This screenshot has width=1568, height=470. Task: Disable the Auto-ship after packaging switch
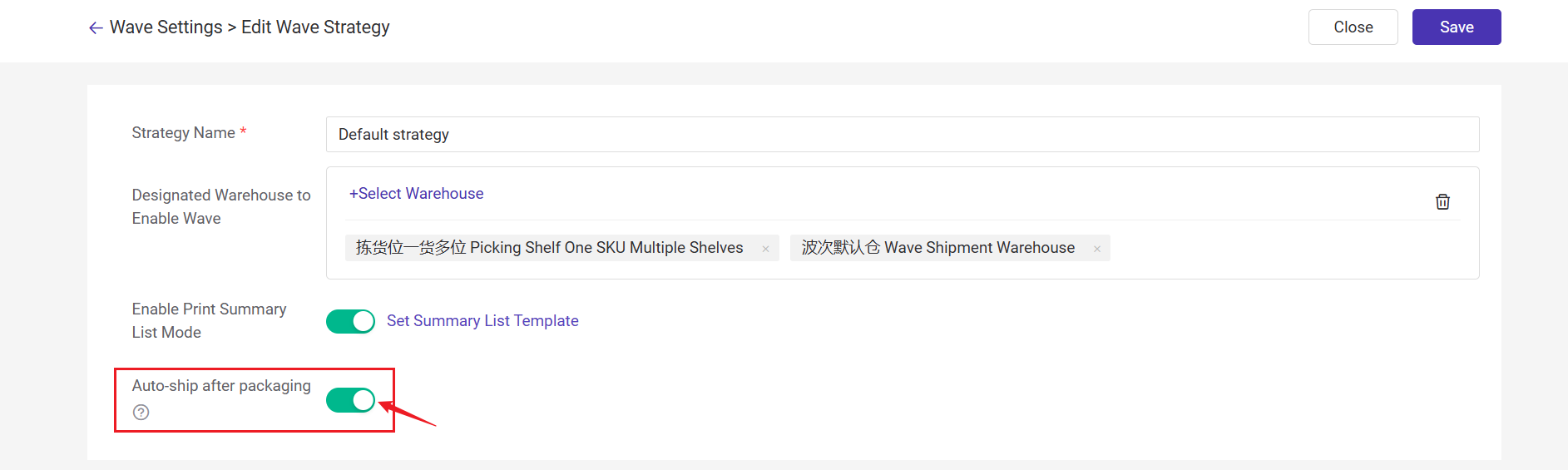[350, 400]
